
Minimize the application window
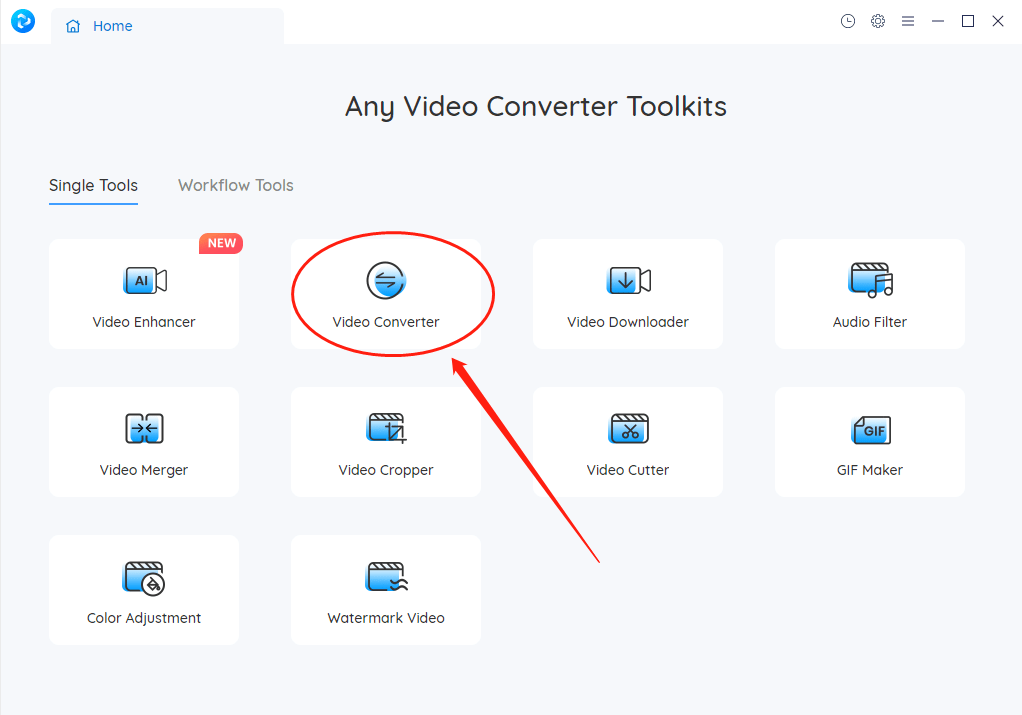[937, 21]
